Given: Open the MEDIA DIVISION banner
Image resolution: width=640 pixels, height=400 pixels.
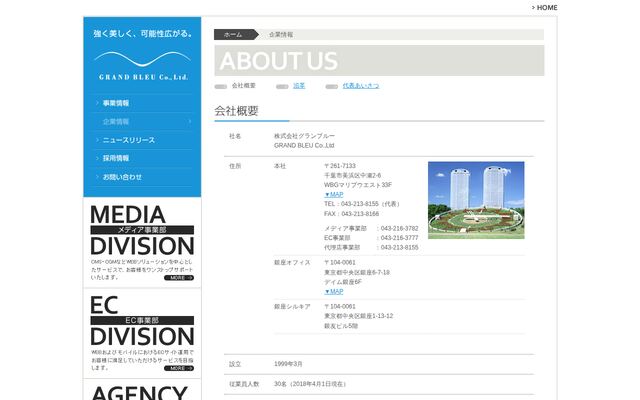Looking at the screenshot, I should click(x=142, y=242).
